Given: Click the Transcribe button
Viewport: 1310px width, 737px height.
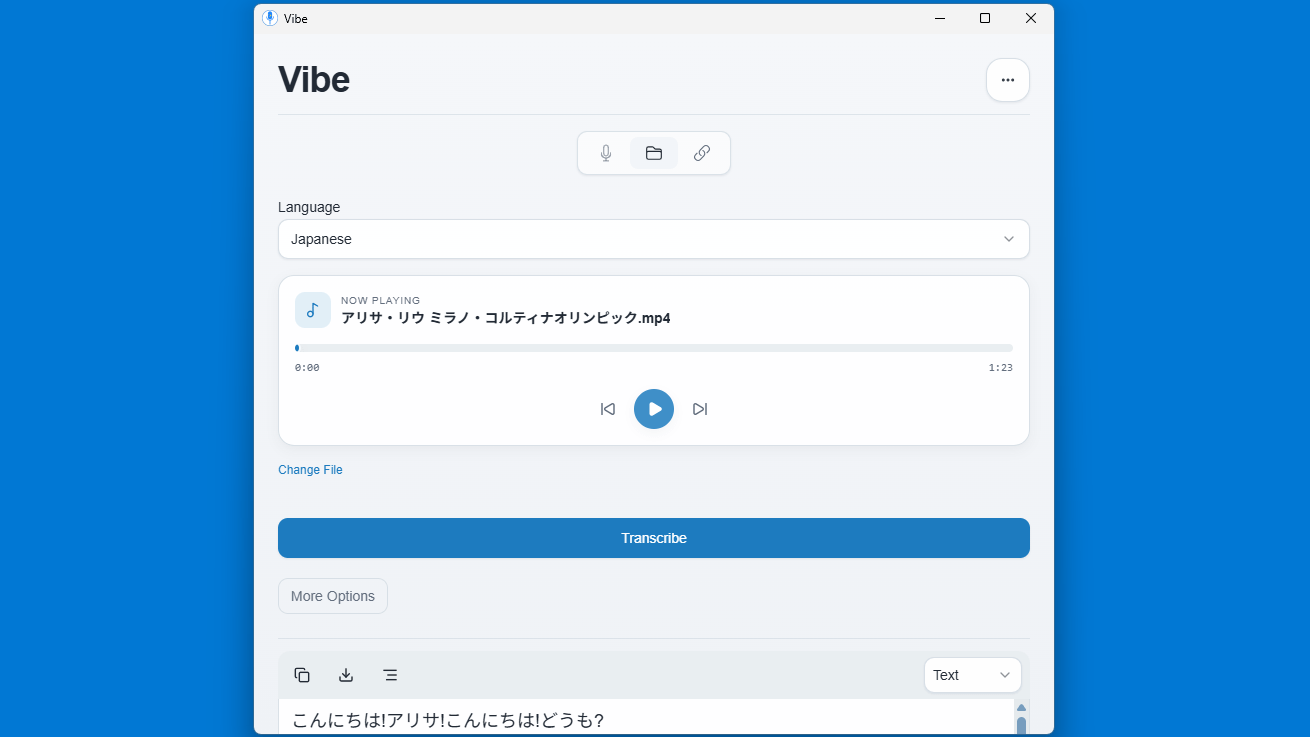Looking at the screenshot, I should [653, 538].
